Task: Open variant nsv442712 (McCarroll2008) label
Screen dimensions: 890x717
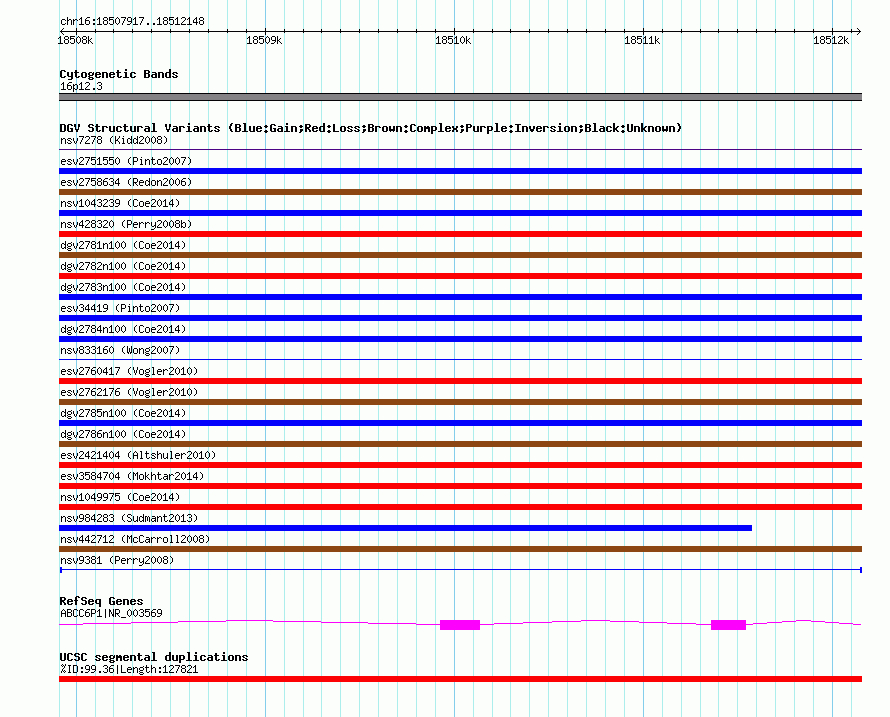Action: coord(135,539)
